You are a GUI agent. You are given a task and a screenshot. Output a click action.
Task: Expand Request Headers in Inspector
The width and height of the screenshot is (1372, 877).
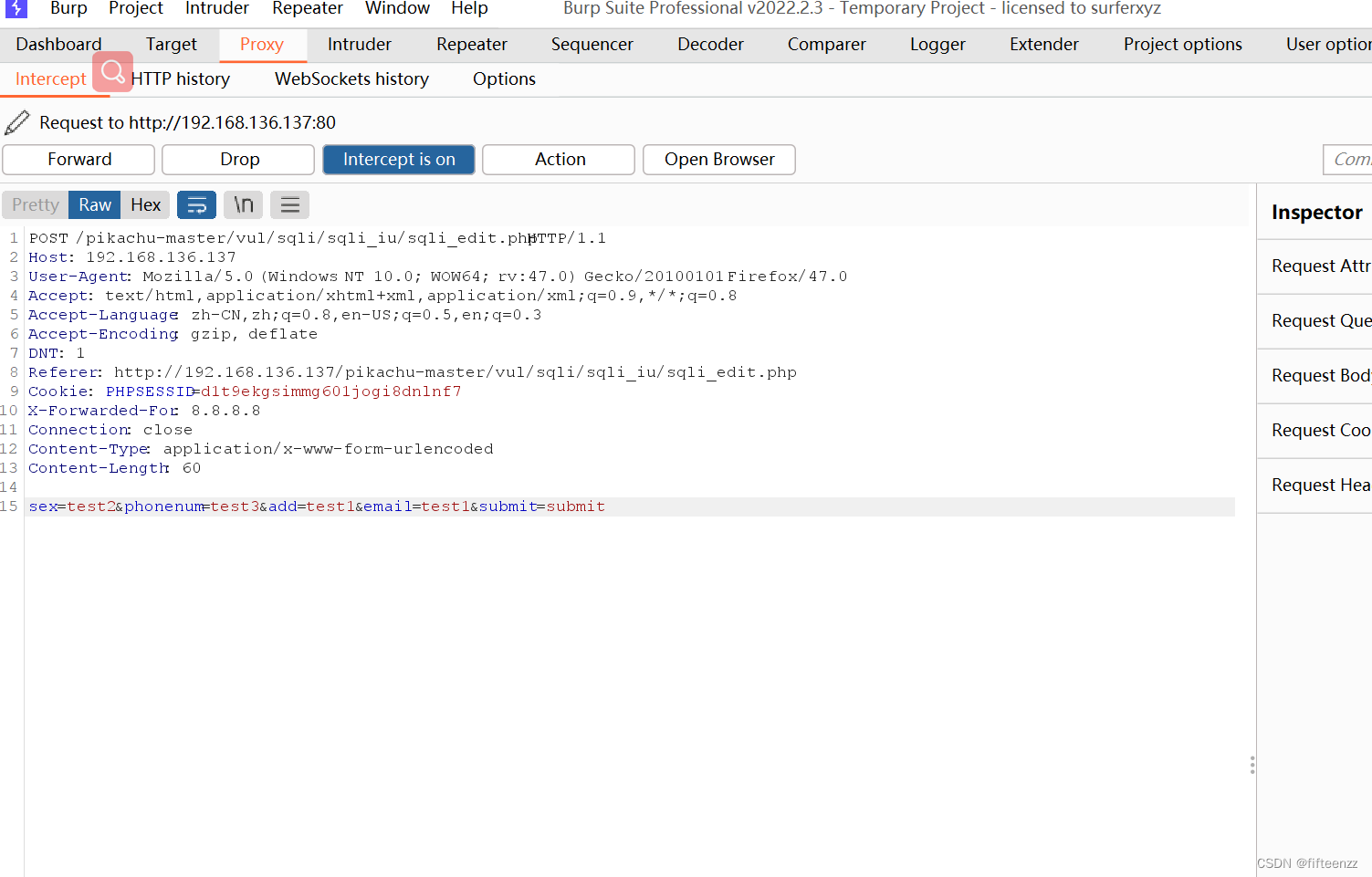pyautogui.click(x=1315, y=485)
